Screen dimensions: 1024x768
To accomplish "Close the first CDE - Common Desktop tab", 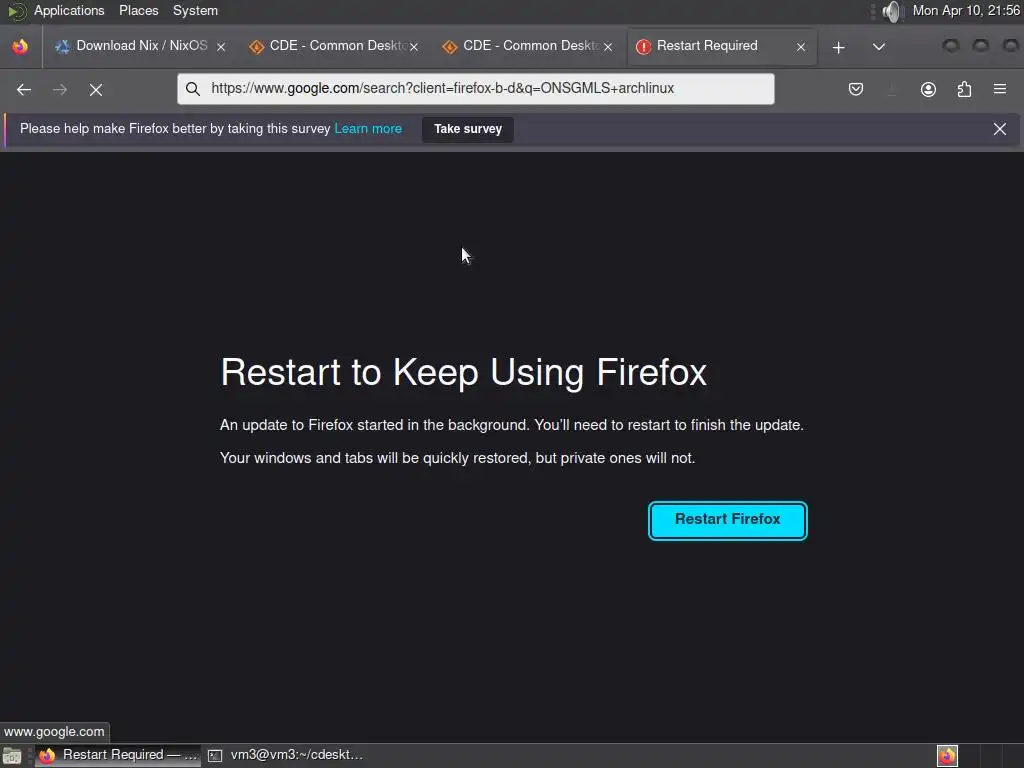I will [414, 47].
